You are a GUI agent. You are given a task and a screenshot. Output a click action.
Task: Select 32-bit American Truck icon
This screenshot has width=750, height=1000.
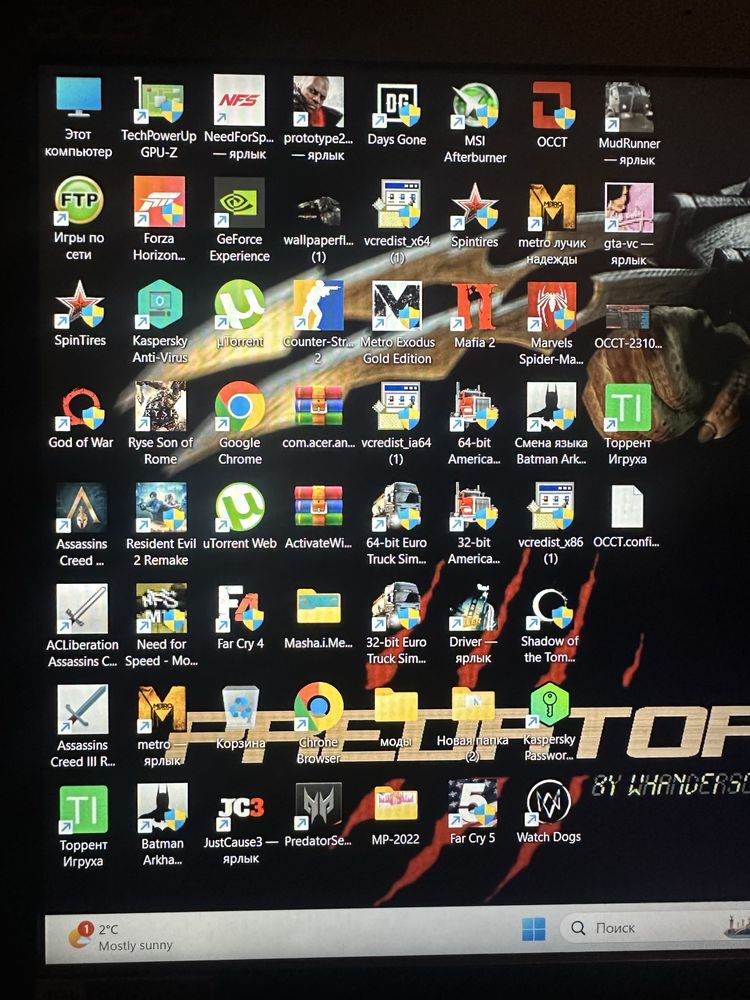[475, 507]
